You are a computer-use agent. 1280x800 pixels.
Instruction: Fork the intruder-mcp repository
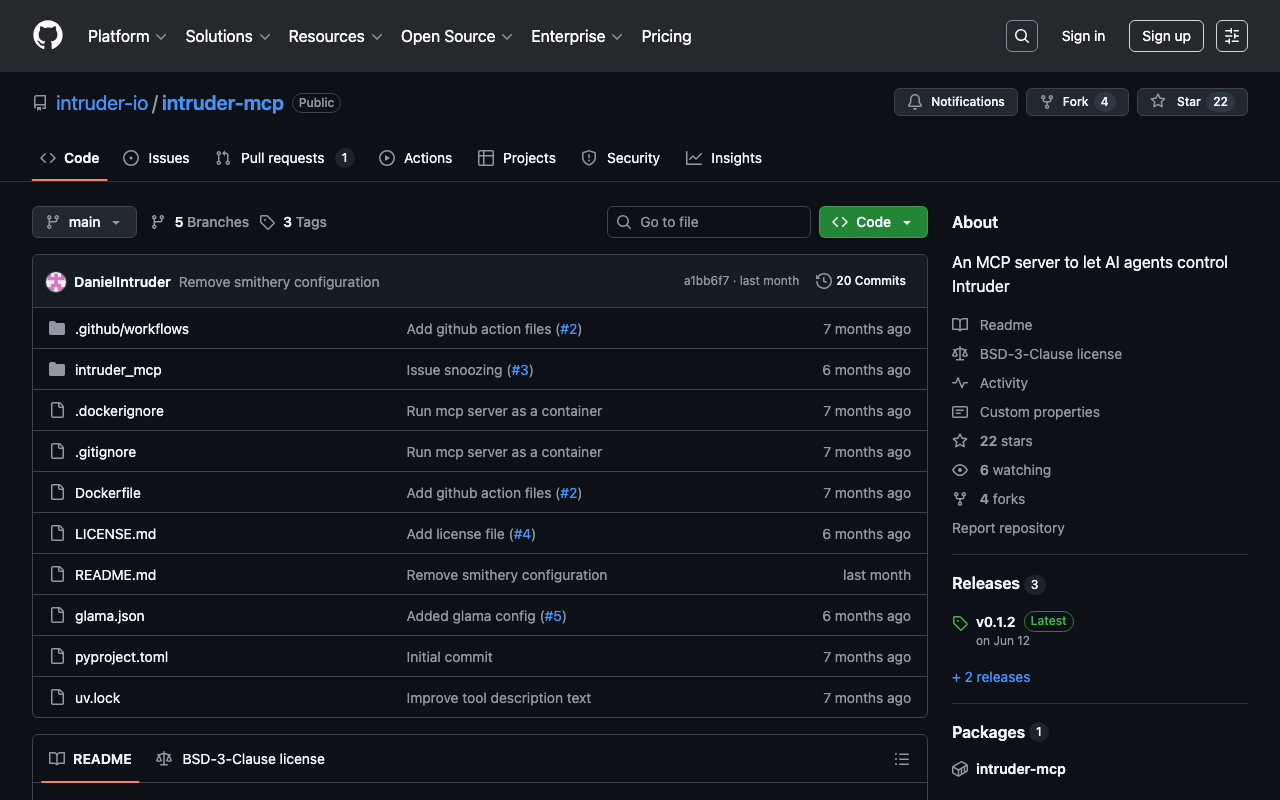(1064, 102)
